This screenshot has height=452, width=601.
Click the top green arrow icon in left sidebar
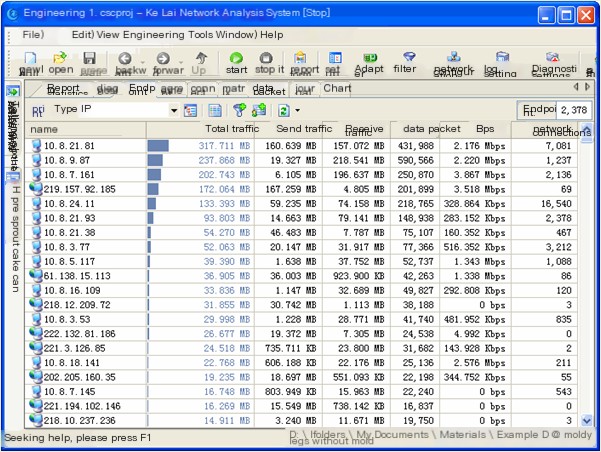[x=13, y=92]
